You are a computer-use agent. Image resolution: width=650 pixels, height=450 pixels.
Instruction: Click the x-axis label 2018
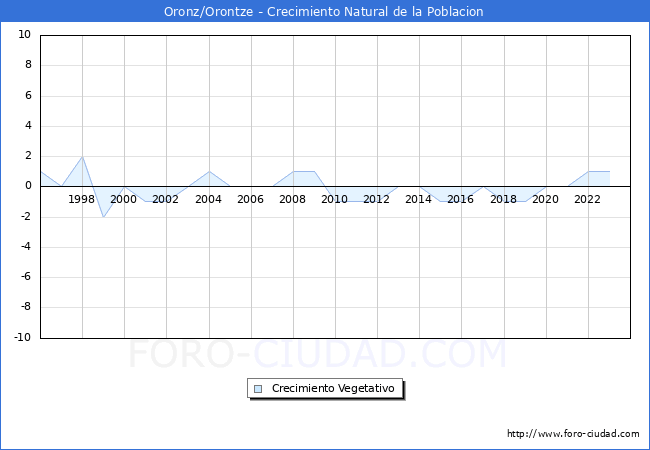503,199
